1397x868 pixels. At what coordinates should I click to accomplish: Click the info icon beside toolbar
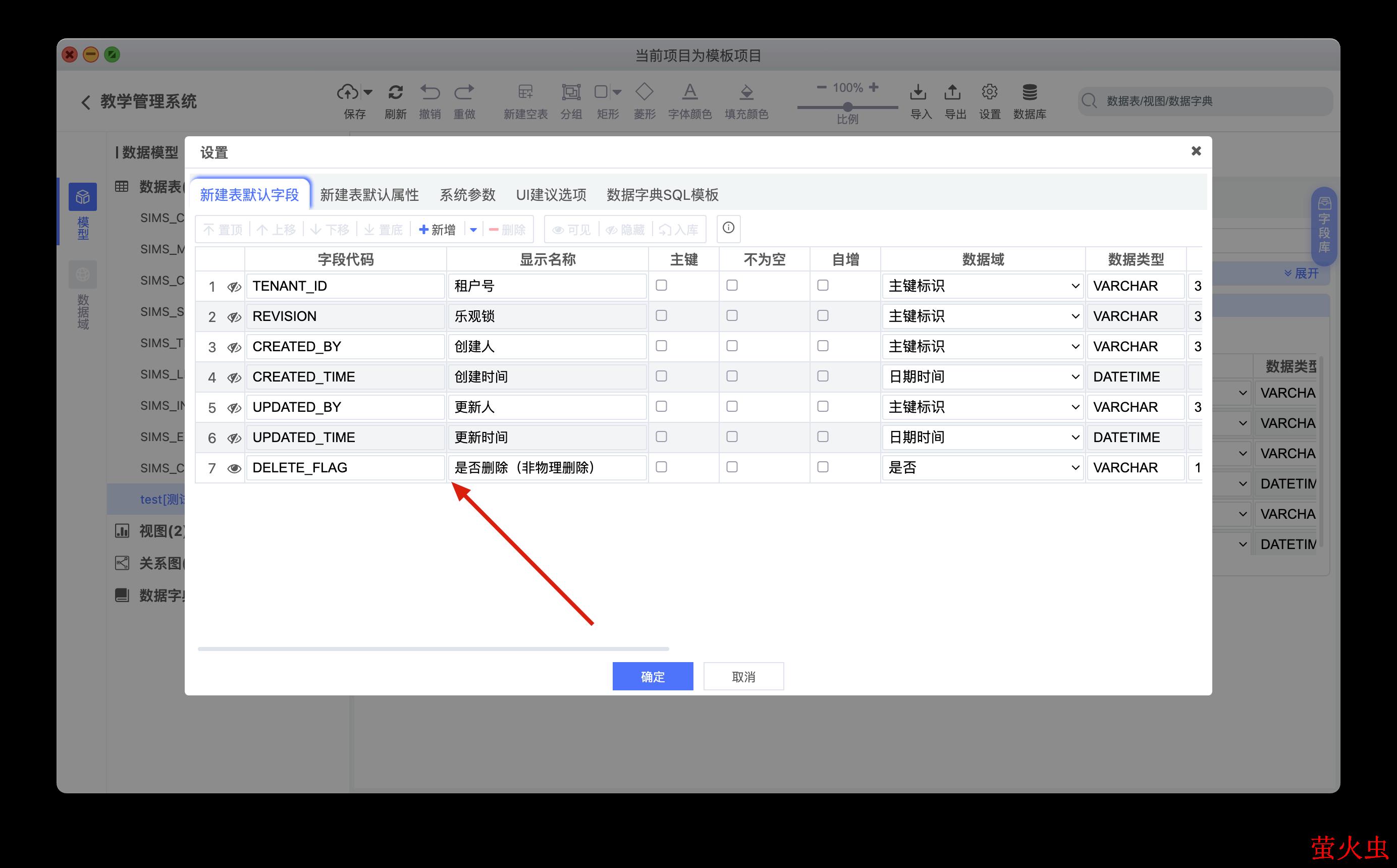point(728,228)
